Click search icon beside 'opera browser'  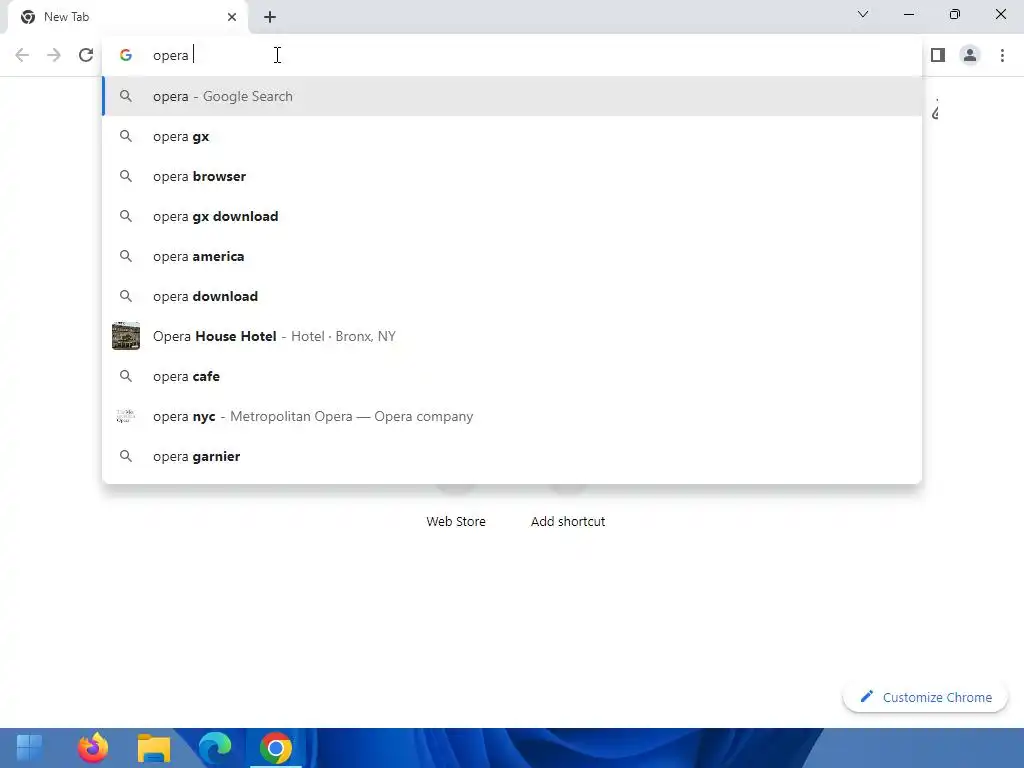point(126,176)
